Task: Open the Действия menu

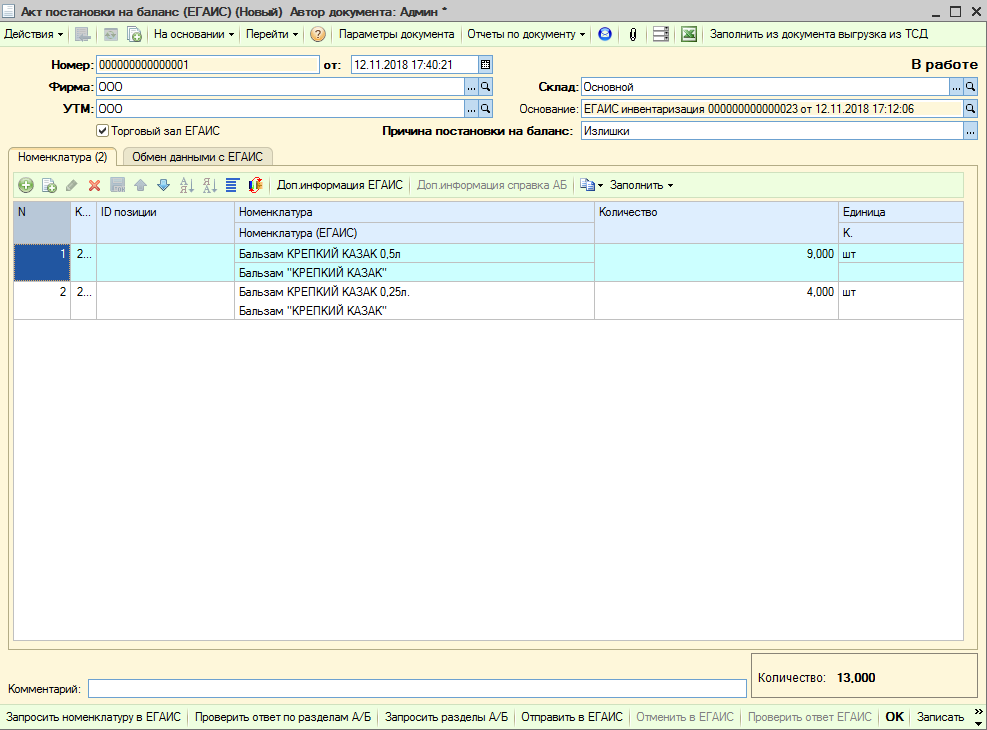Action: (x=33, y=35)
